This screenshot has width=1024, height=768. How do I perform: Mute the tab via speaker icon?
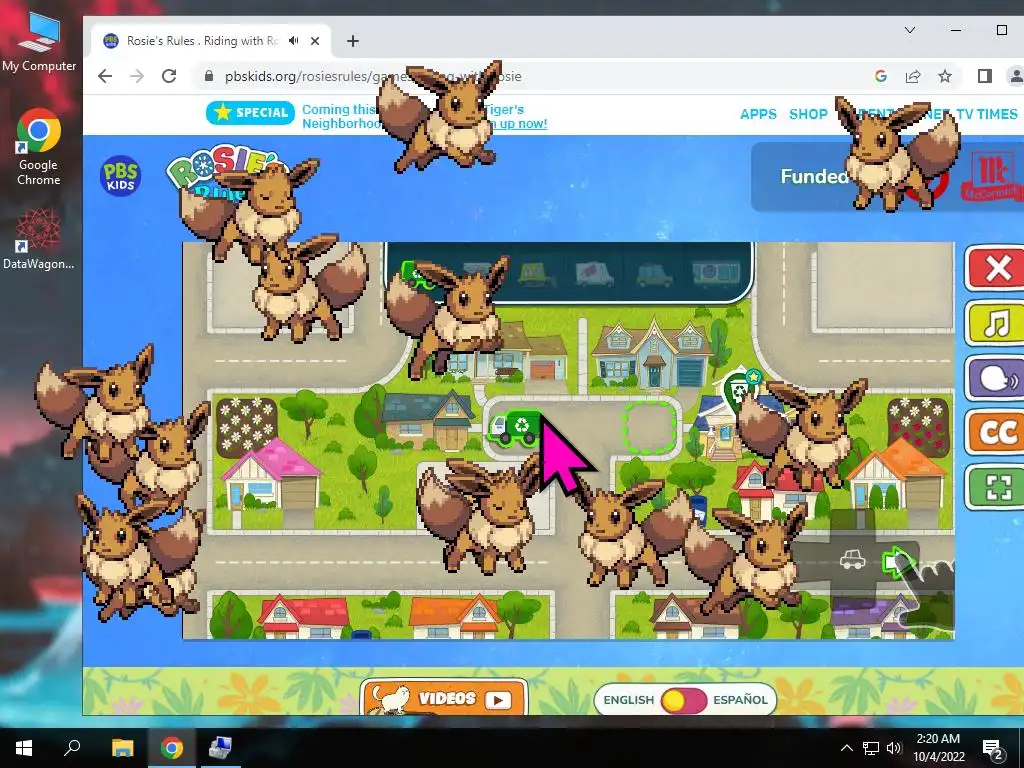(x=294, y=40)
